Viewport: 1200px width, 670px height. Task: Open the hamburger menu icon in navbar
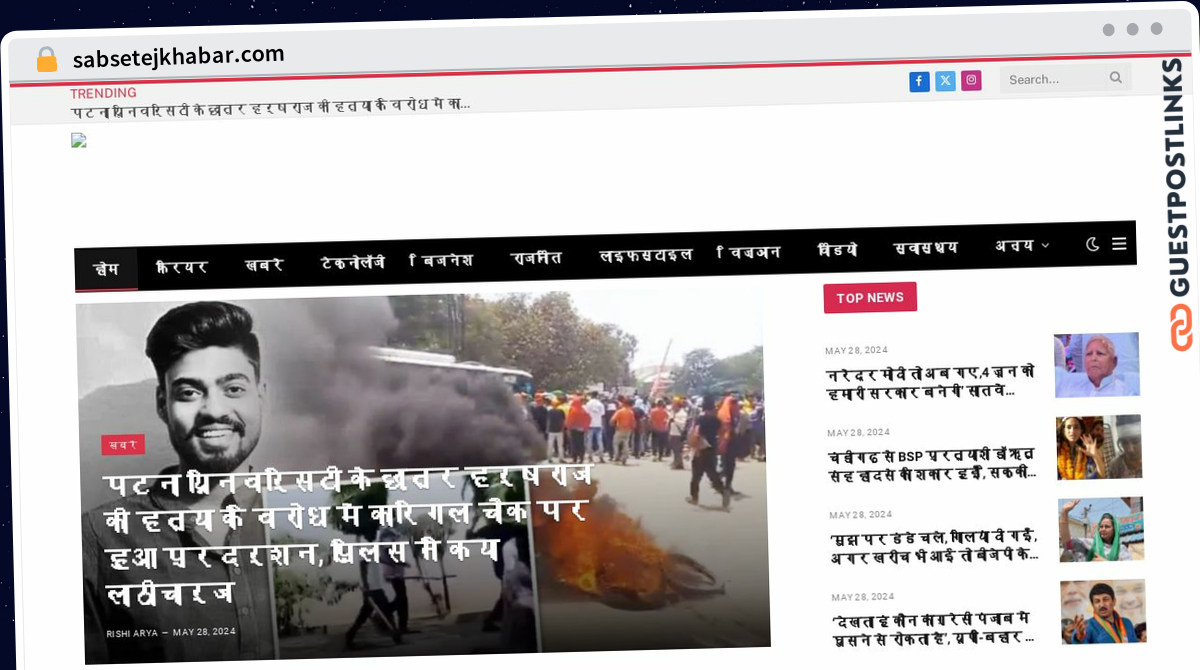click(1119, 243)
